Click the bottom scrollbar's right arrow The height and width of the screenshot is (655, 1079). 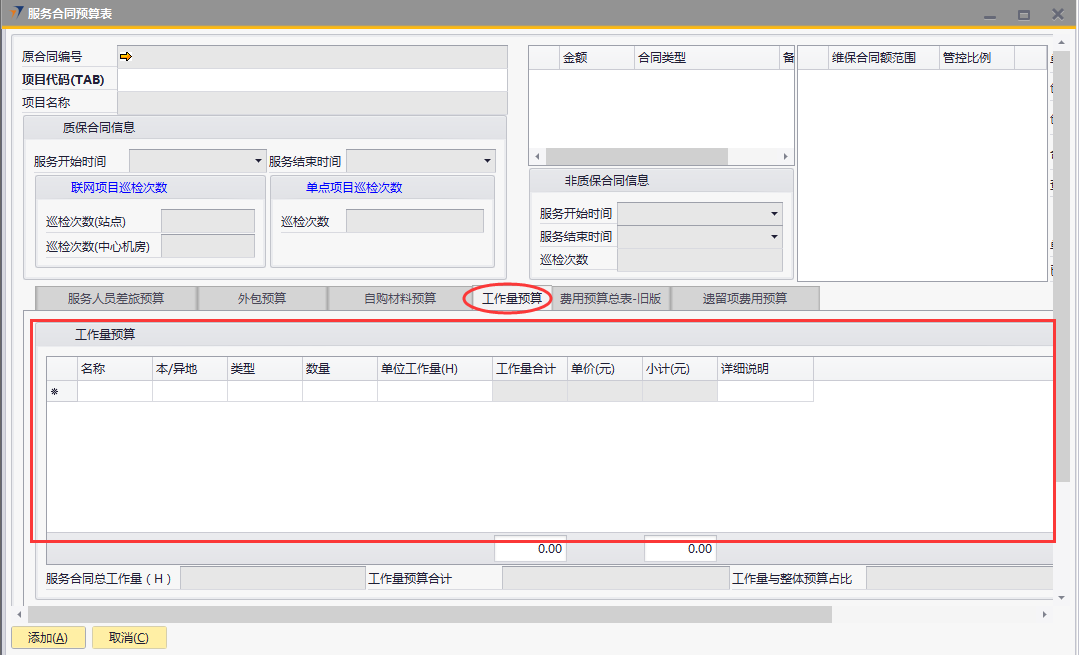[1046, 614]
